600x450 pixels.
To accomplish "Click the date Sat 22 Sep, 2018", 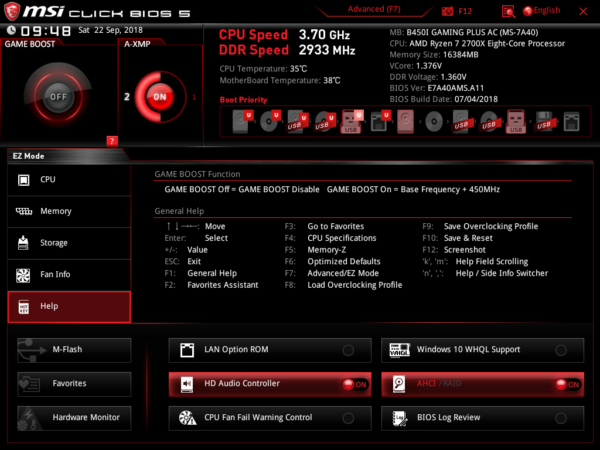I will point(110,30).
